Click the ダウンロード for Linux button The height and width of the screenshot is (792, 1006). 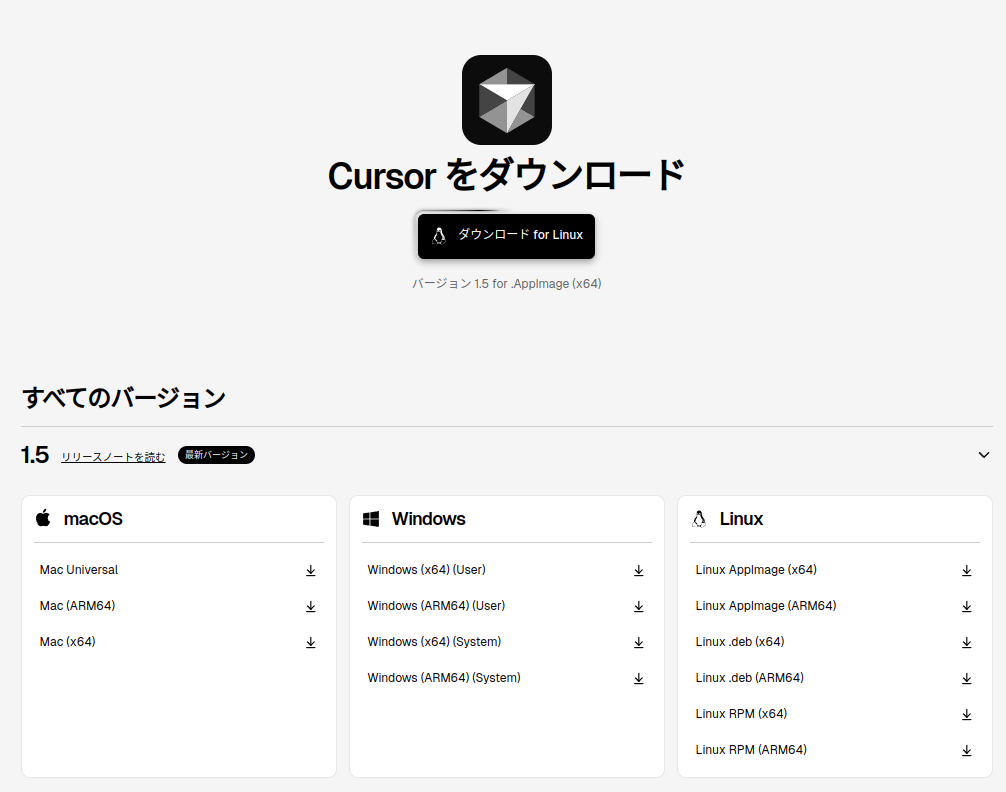coord(506,236)
